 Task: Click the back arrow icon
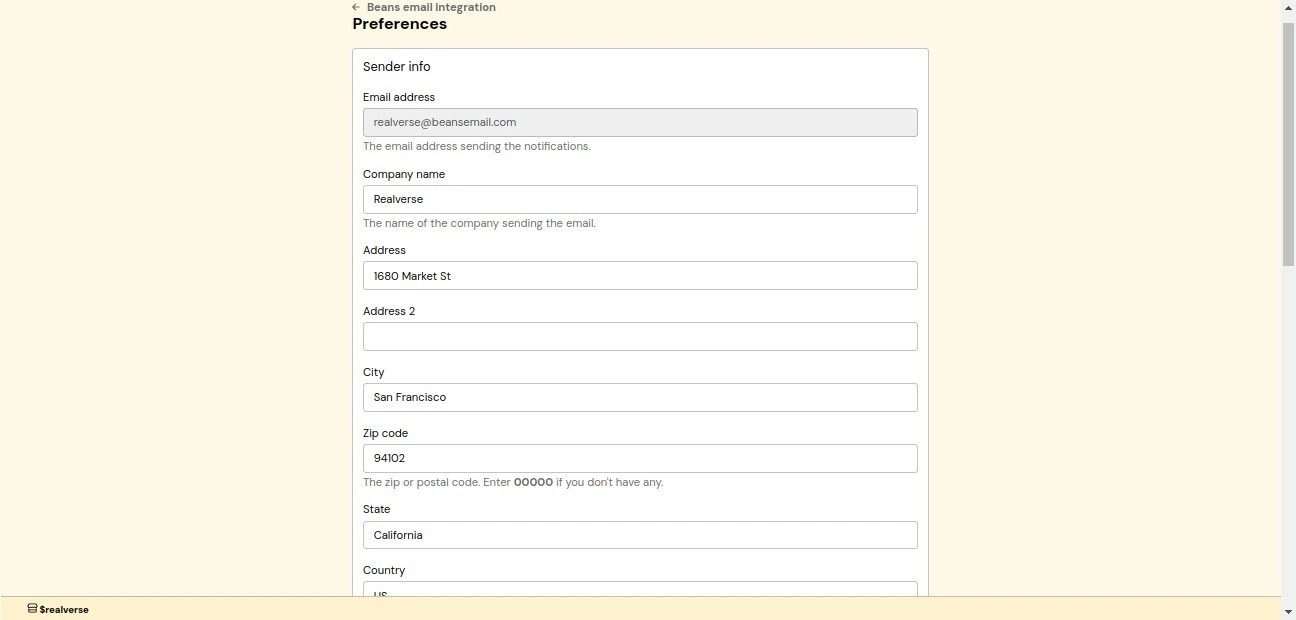pyautogui.click(x=356, y=7)
